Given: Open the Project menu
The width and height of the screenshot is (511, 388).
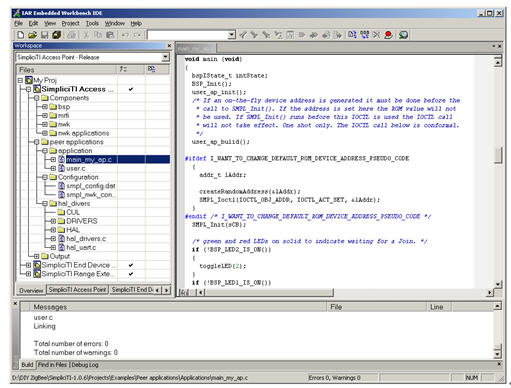Looking at the screenshot, I should tap(70, 23).
